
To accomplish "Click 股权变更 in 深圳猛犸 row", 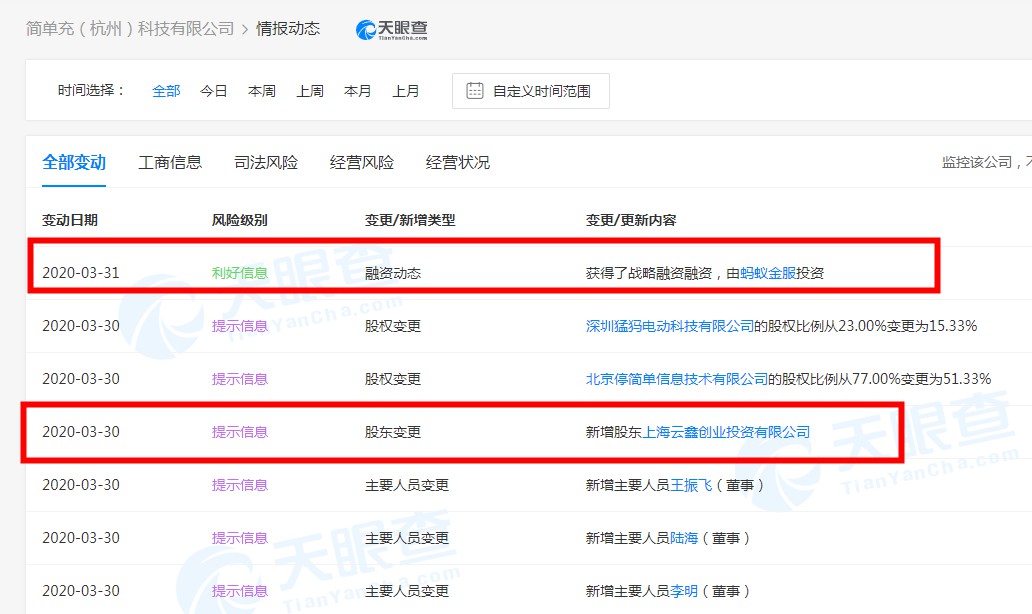I will point(393,326).
